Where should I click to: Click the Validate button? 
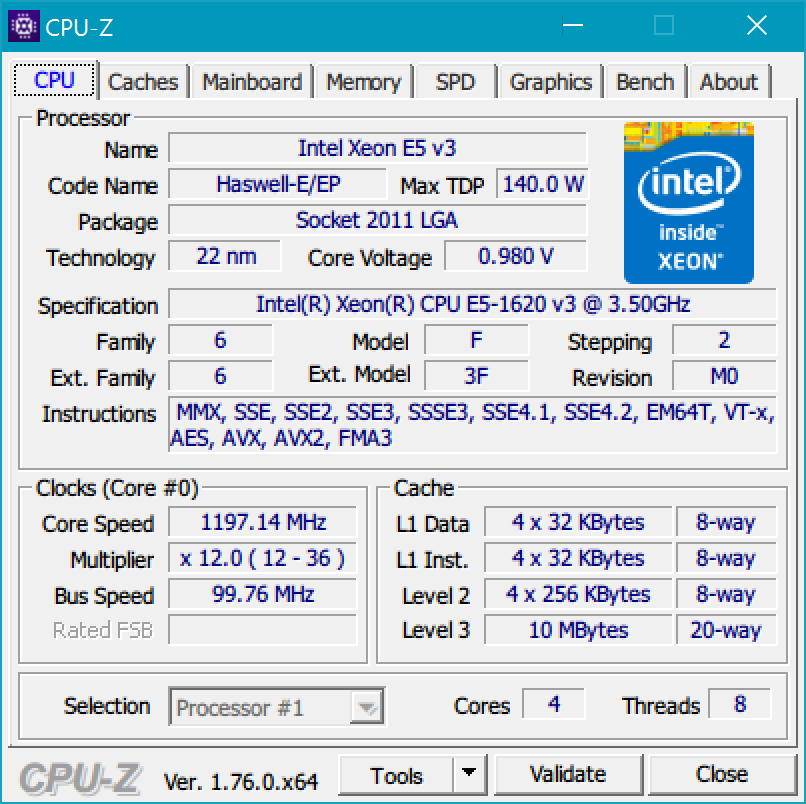click(568, 774)
